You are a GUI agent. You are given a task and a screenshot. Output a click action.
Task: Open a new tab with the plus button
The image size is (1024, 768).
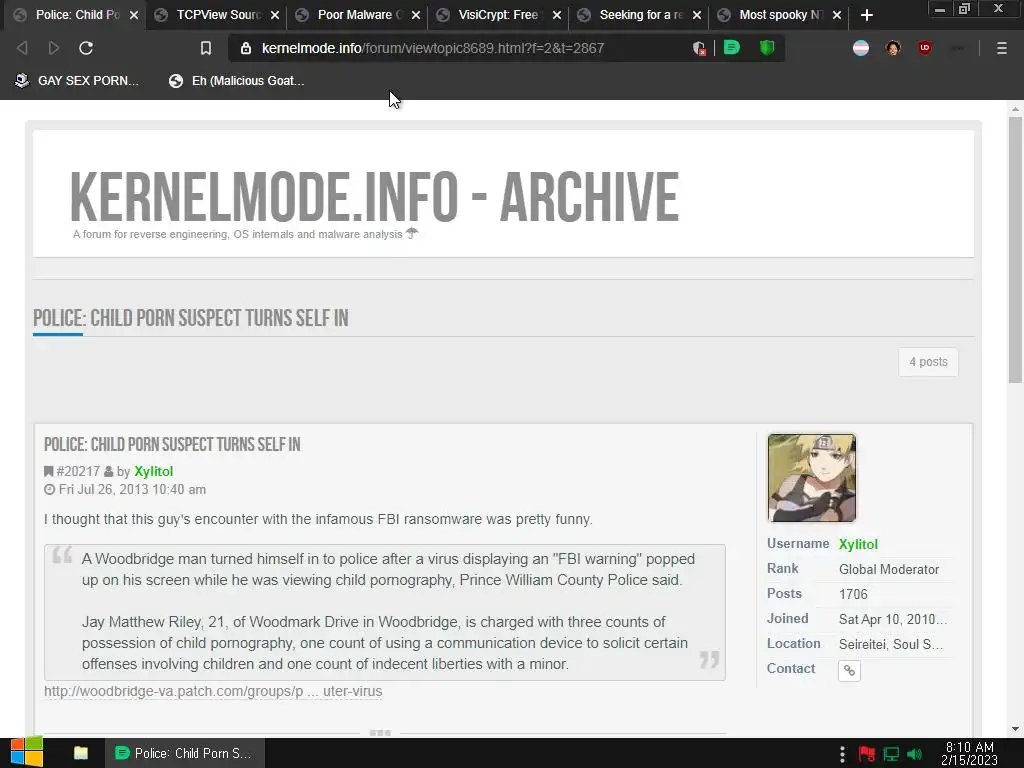tap(867, 15)
